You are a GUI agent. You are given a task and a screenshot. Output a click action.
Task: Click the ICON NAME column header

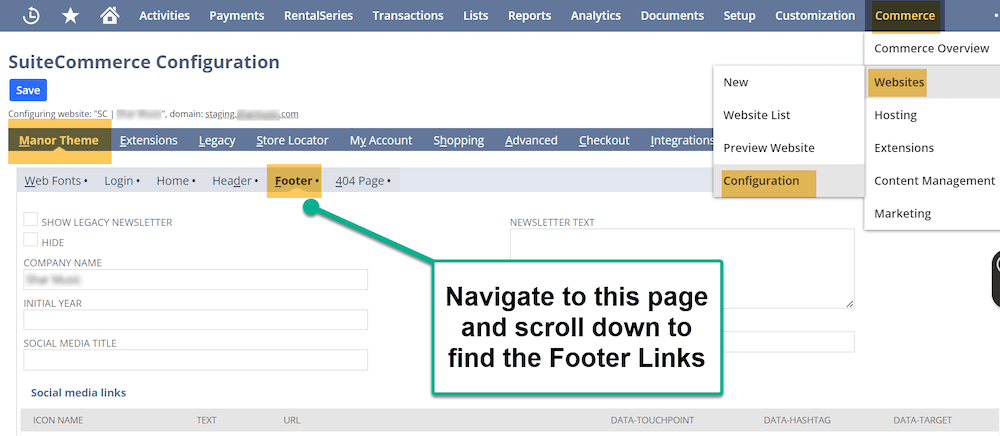point(58,420)
